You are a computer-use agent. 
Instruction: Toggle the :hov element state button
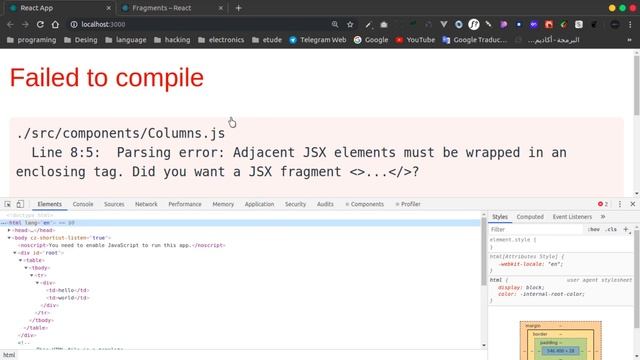[x=593, y=229]
